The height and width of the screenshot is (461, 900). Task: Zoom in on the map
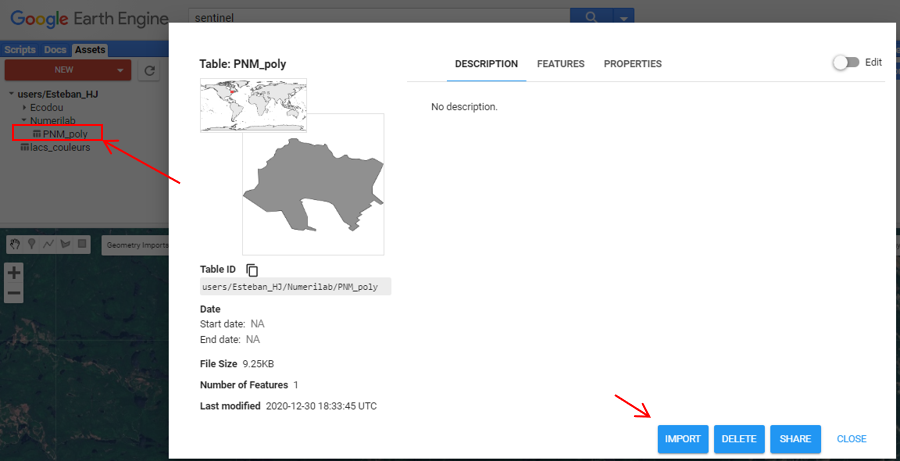pyautogui.click(x=14, y=273)
